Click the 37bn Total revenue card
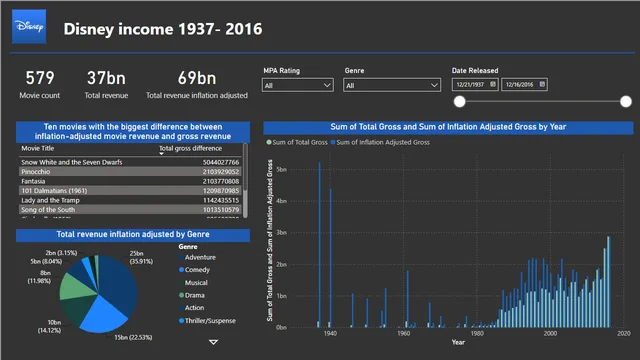 click(x=106, y=84)
